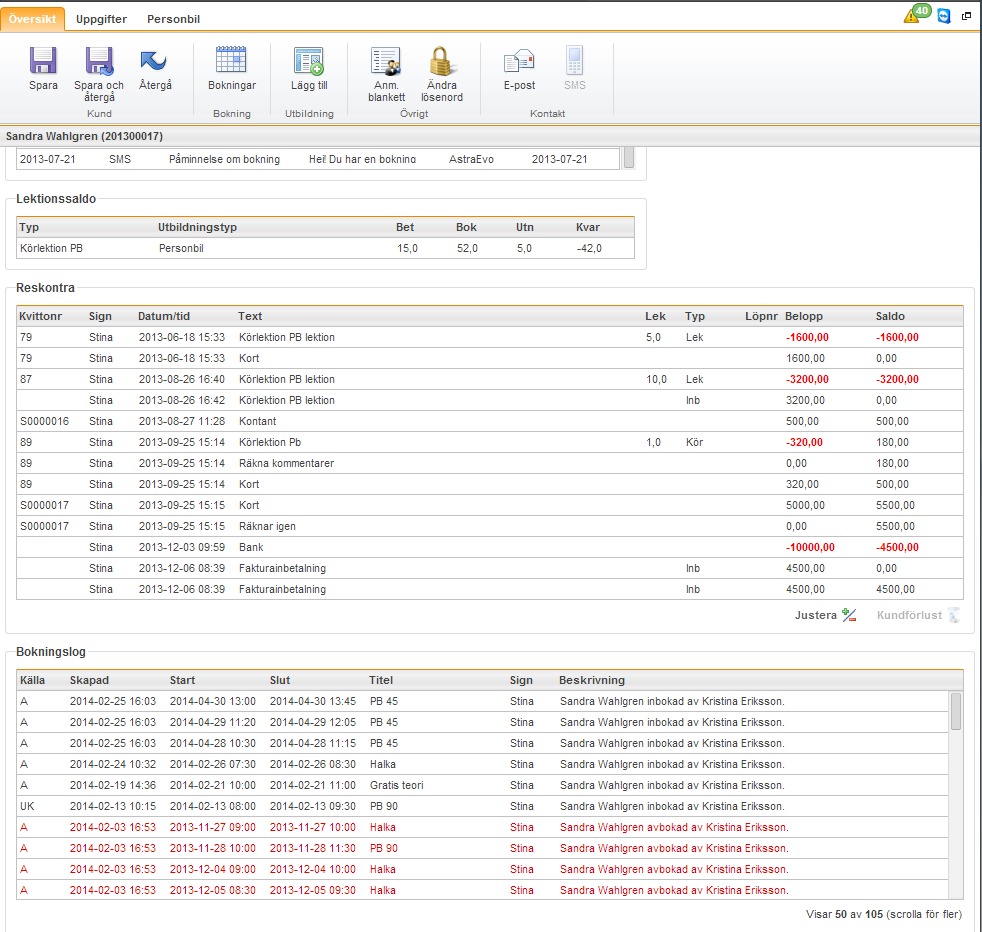
Task: Click the Beskrivning column header
Action: coord(592,680)
